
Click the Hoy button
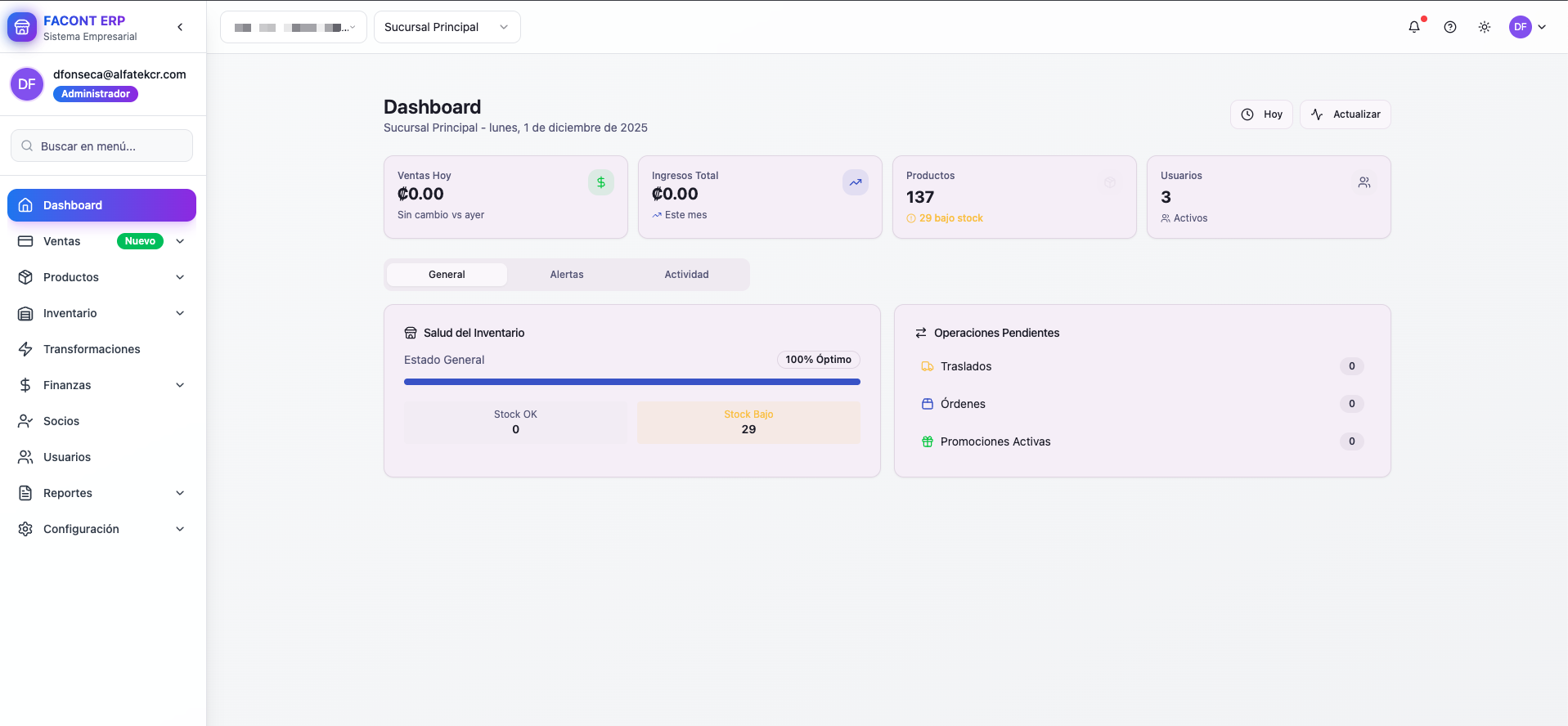(x=1261, y=114)
